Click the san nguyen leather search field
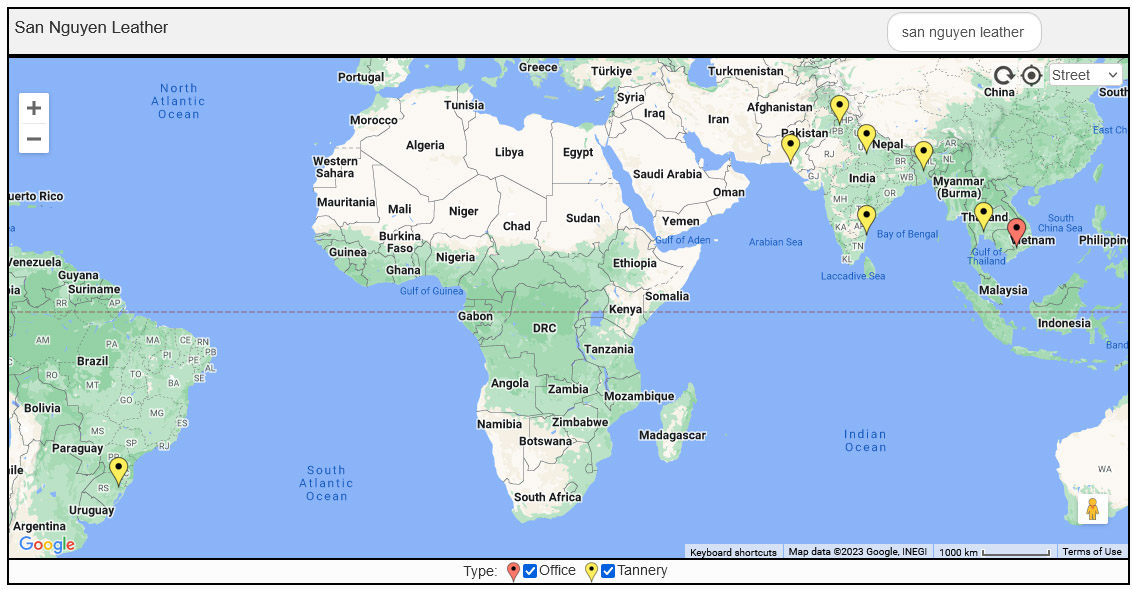The width and height of the screenshot is (1132, 590). point(963,32)
